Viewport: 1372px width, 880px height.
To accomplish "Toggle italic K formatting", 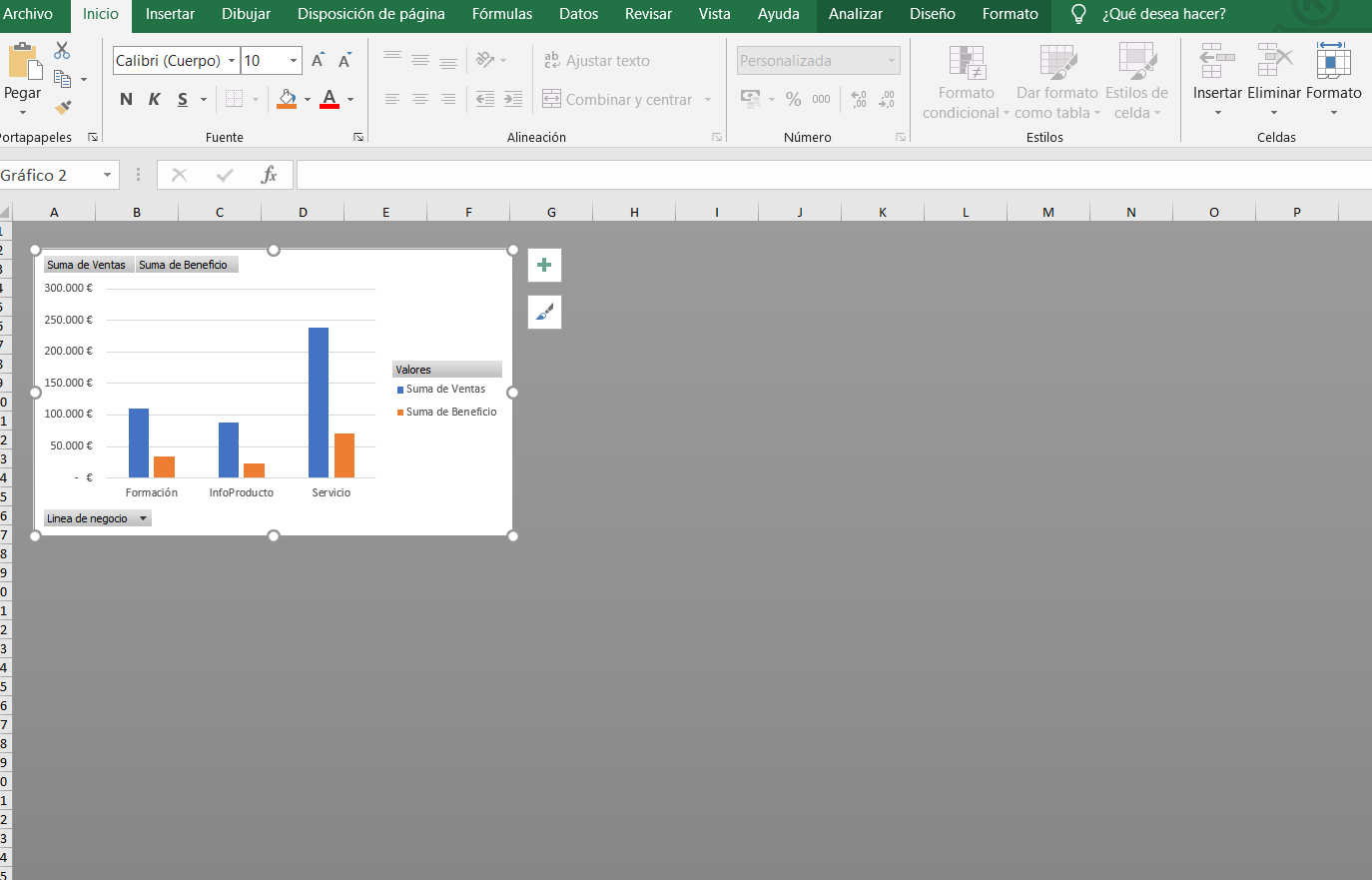I will click(154, 99).
